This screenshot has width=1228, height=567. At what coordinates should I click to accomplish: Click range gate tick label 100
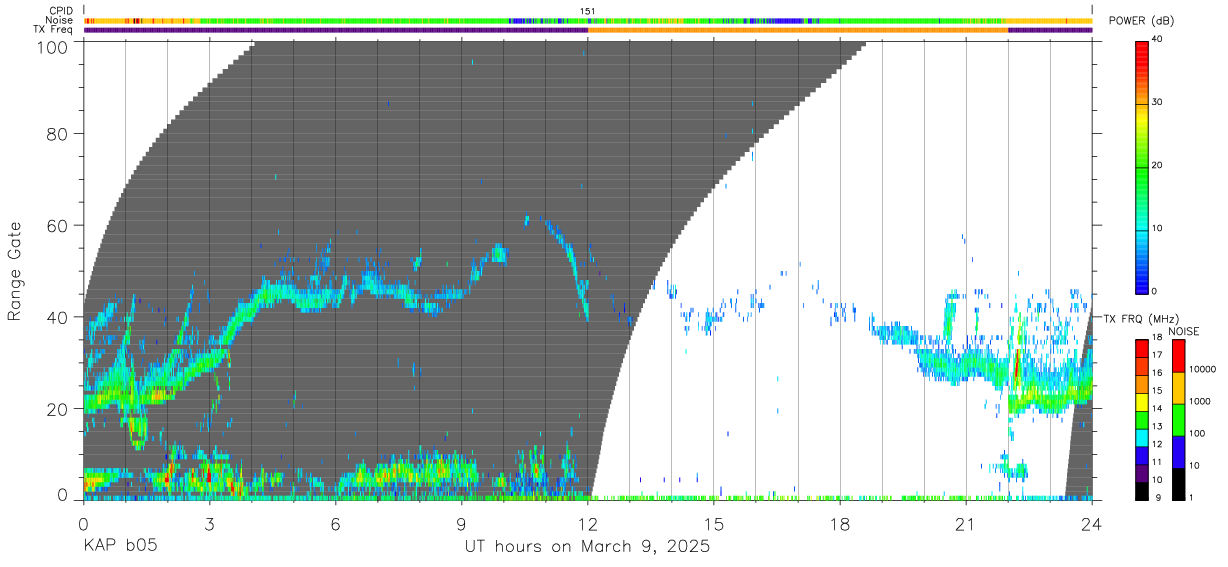point(54,47)
